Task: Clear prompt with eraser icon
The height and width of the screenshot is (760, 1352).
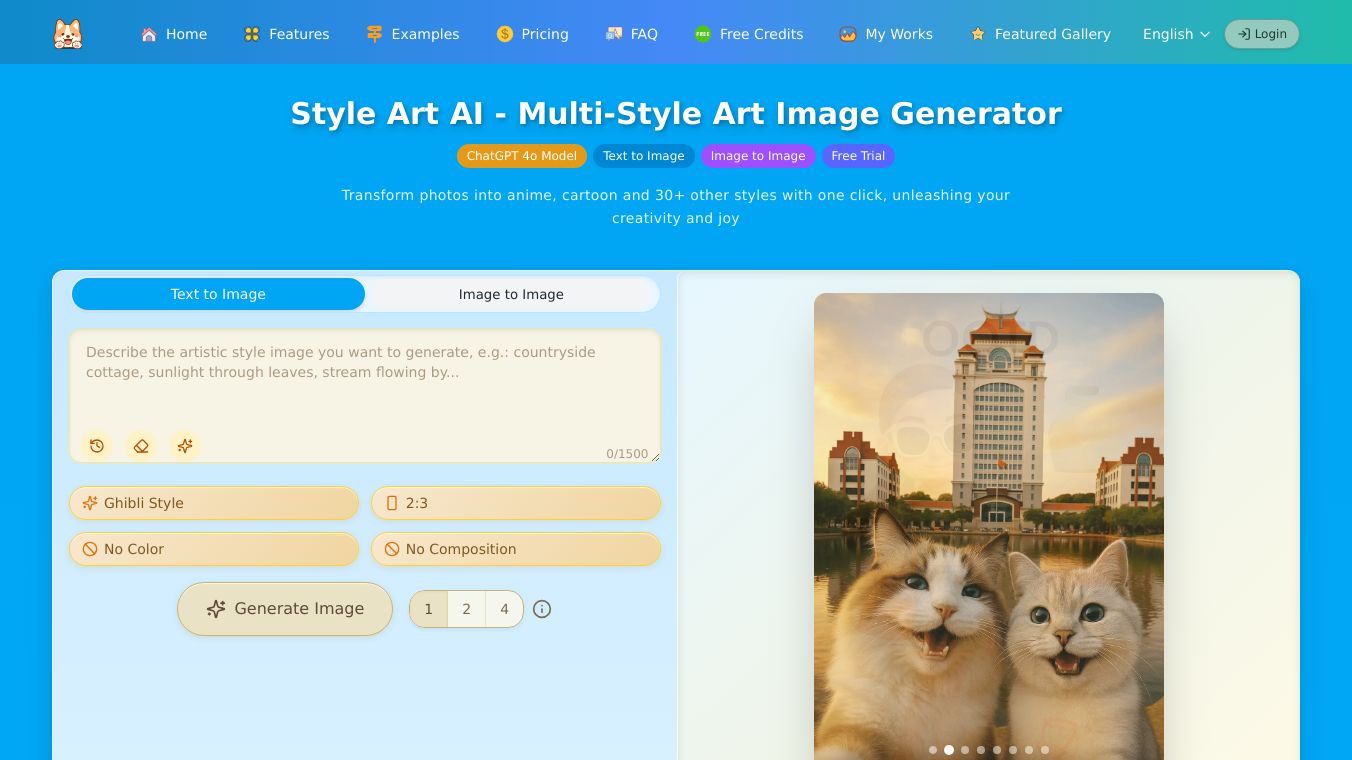Action: click(x=141, y=446)
